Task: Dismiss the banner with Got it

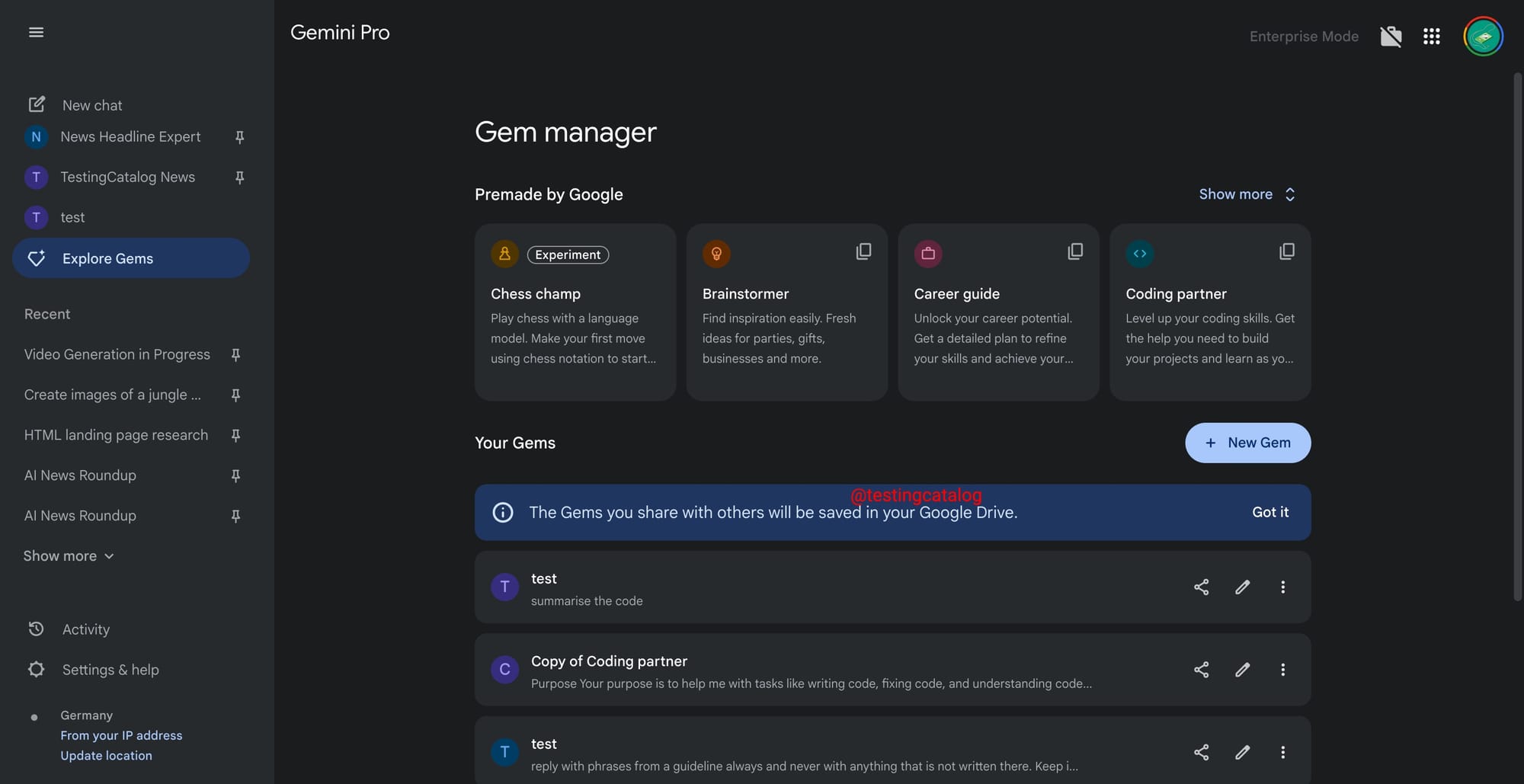Action: coord(1270,512)
